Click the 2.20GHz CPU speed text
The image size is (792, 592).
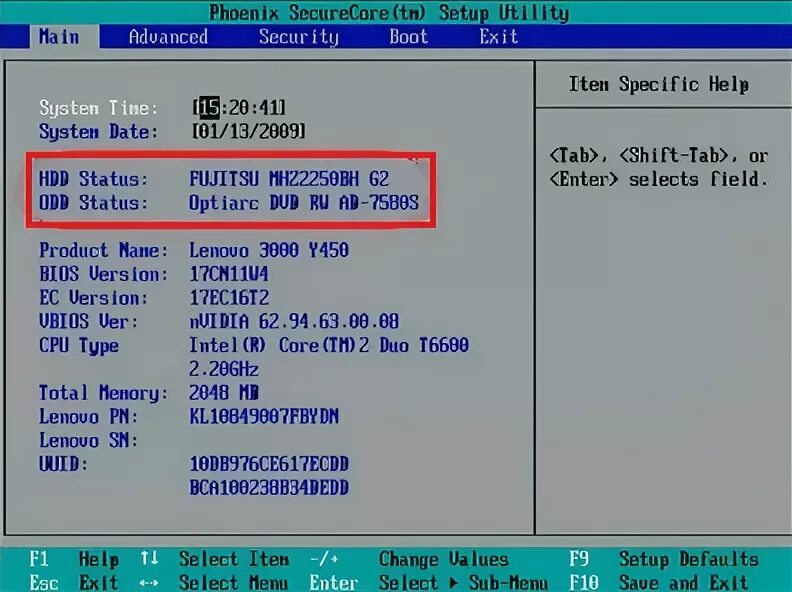pyautogui.click(x=224, y=369)
